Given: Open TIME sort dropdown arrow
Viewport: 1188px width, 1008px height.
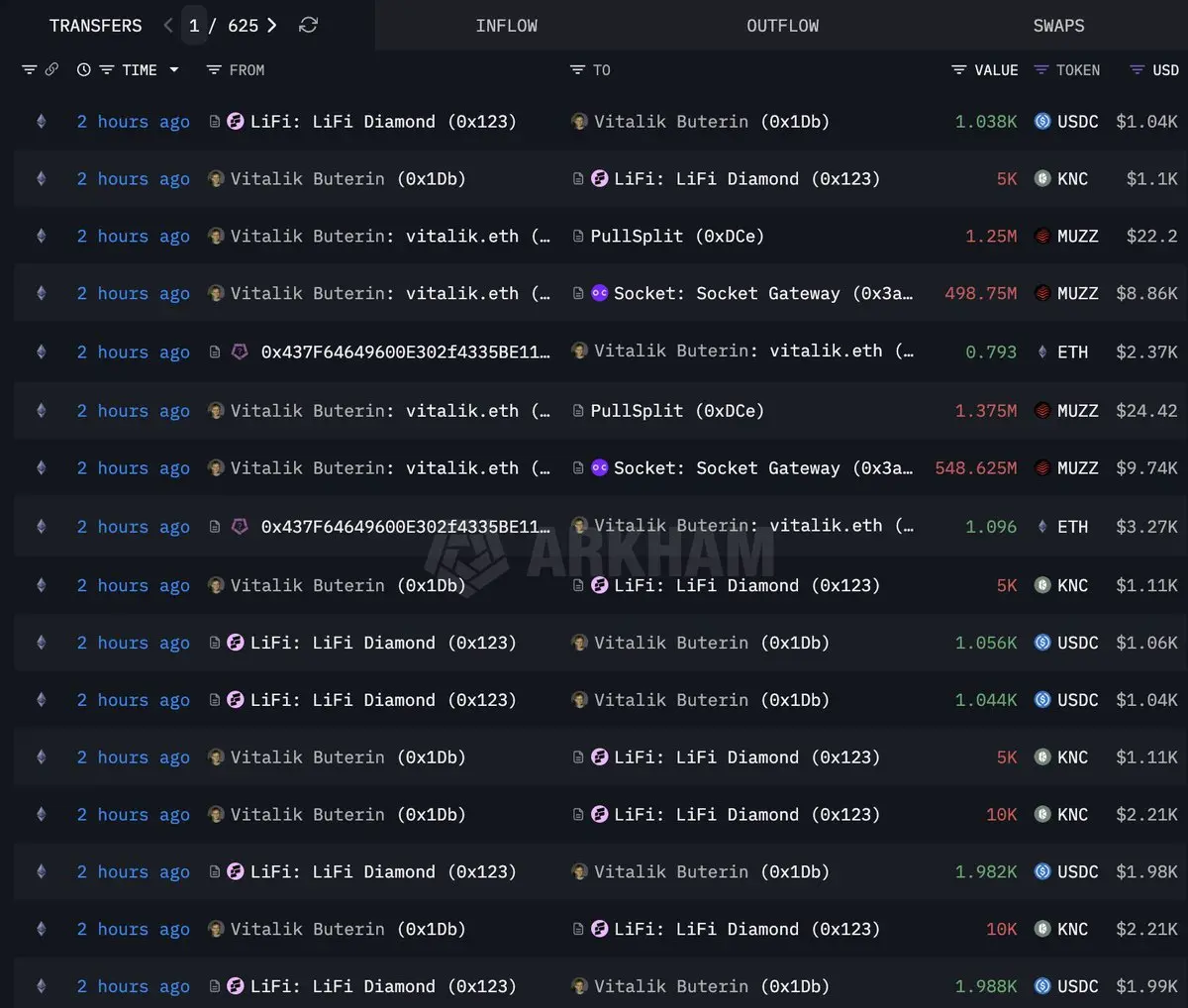Looking at the screenshot, I should click(174, 70).
